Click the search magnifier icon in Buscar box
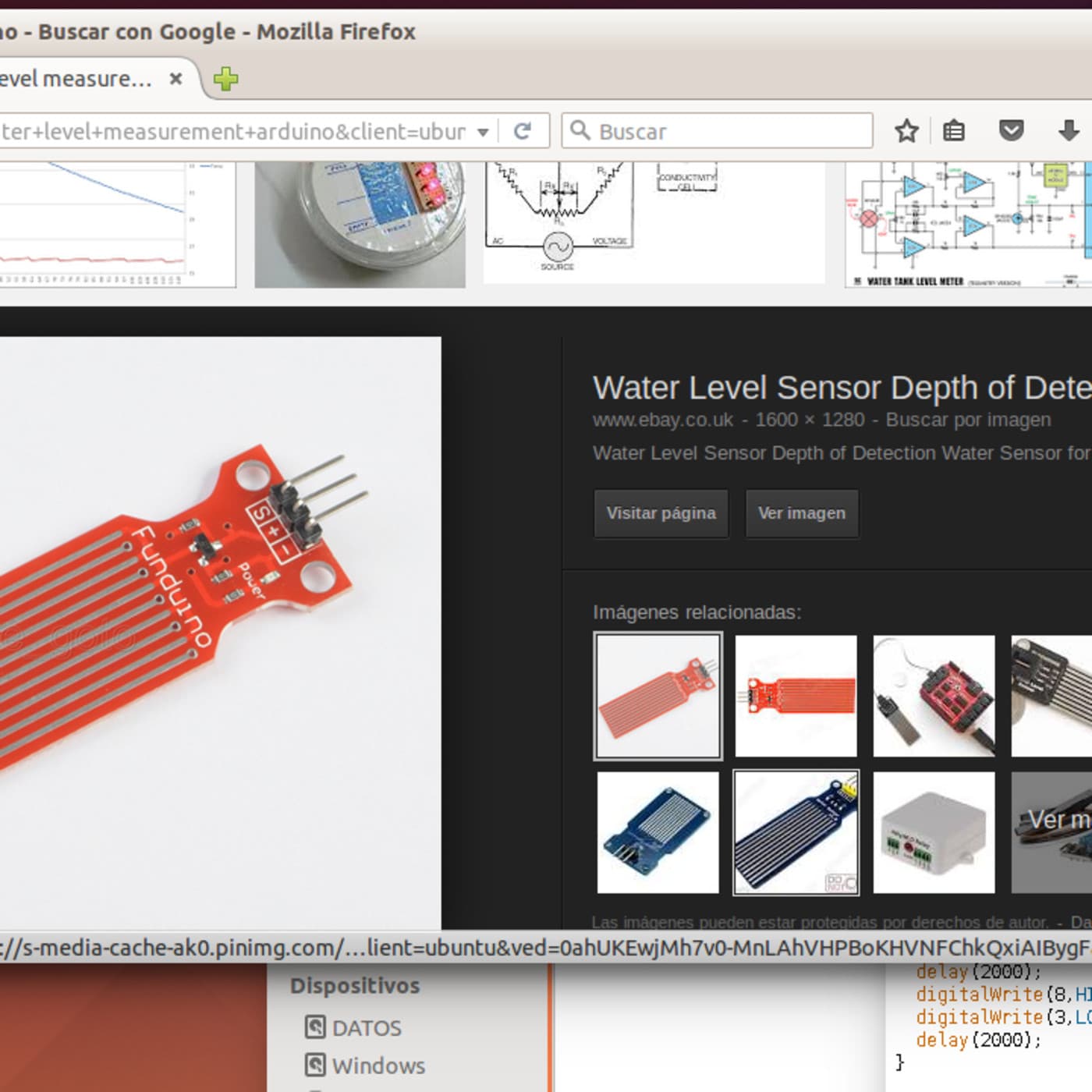Image resolution: width=1092 pixels, height=1092 pixels. 580,130
